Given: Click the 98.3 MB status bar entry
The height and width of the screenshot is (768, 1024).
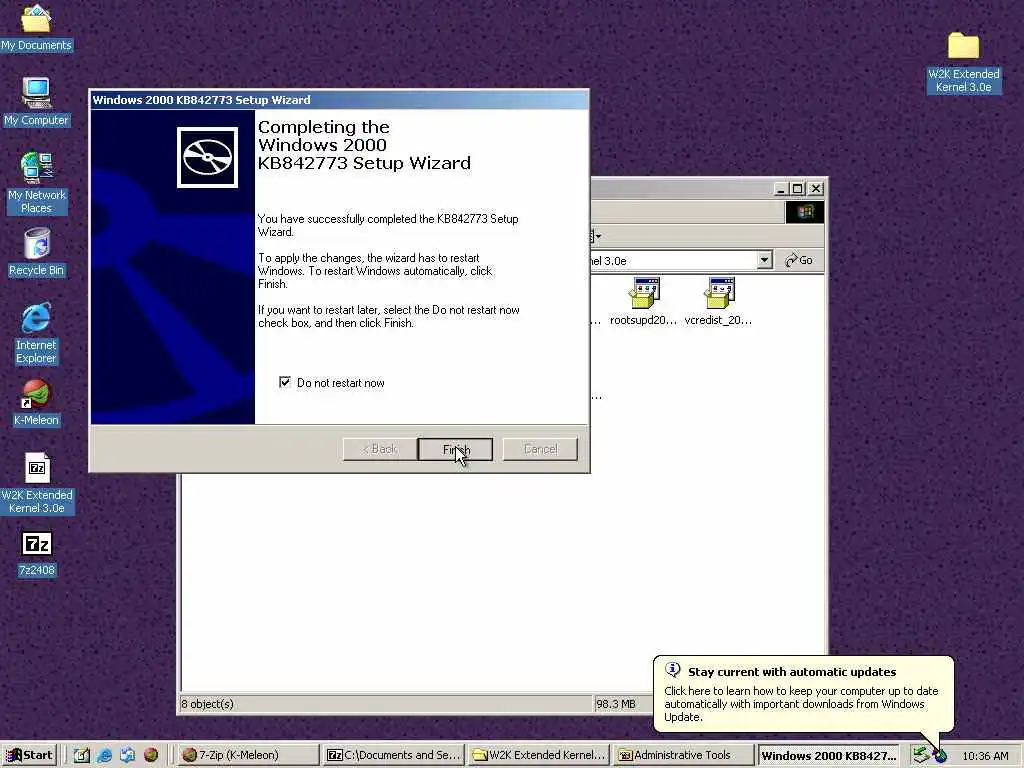Looking at the screenshot, I should [x=615, y=703].
